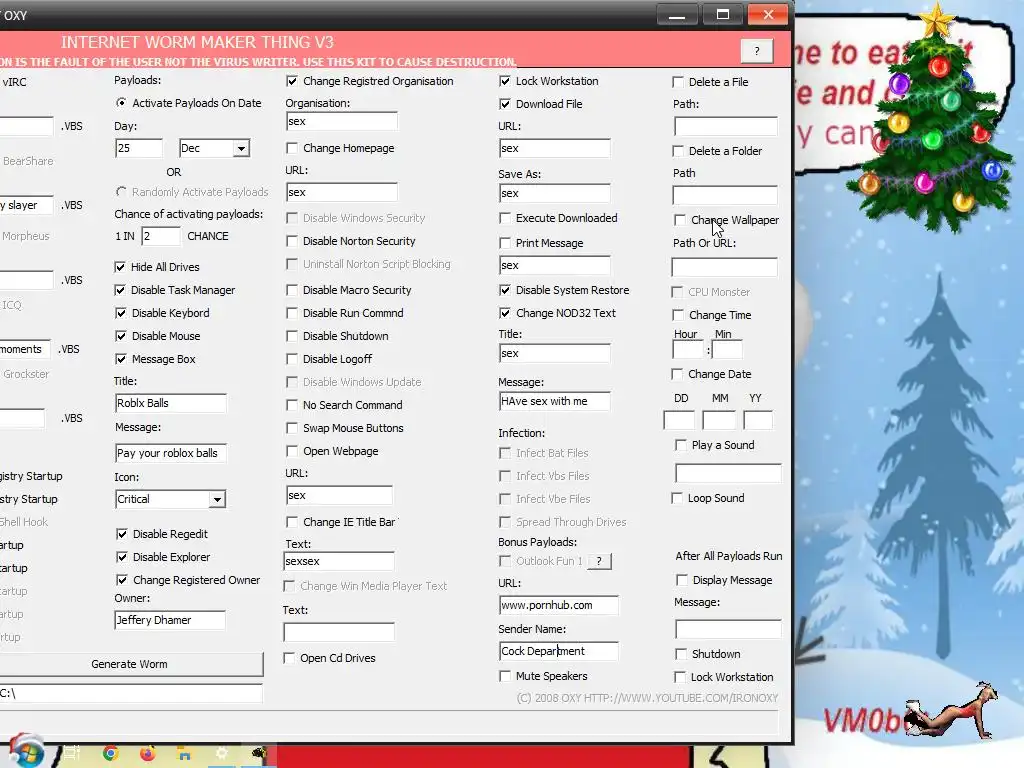Enable Disable Norton Security checkbox
This screenshot has height=768, width=1024.
click(x=292, y=241)
